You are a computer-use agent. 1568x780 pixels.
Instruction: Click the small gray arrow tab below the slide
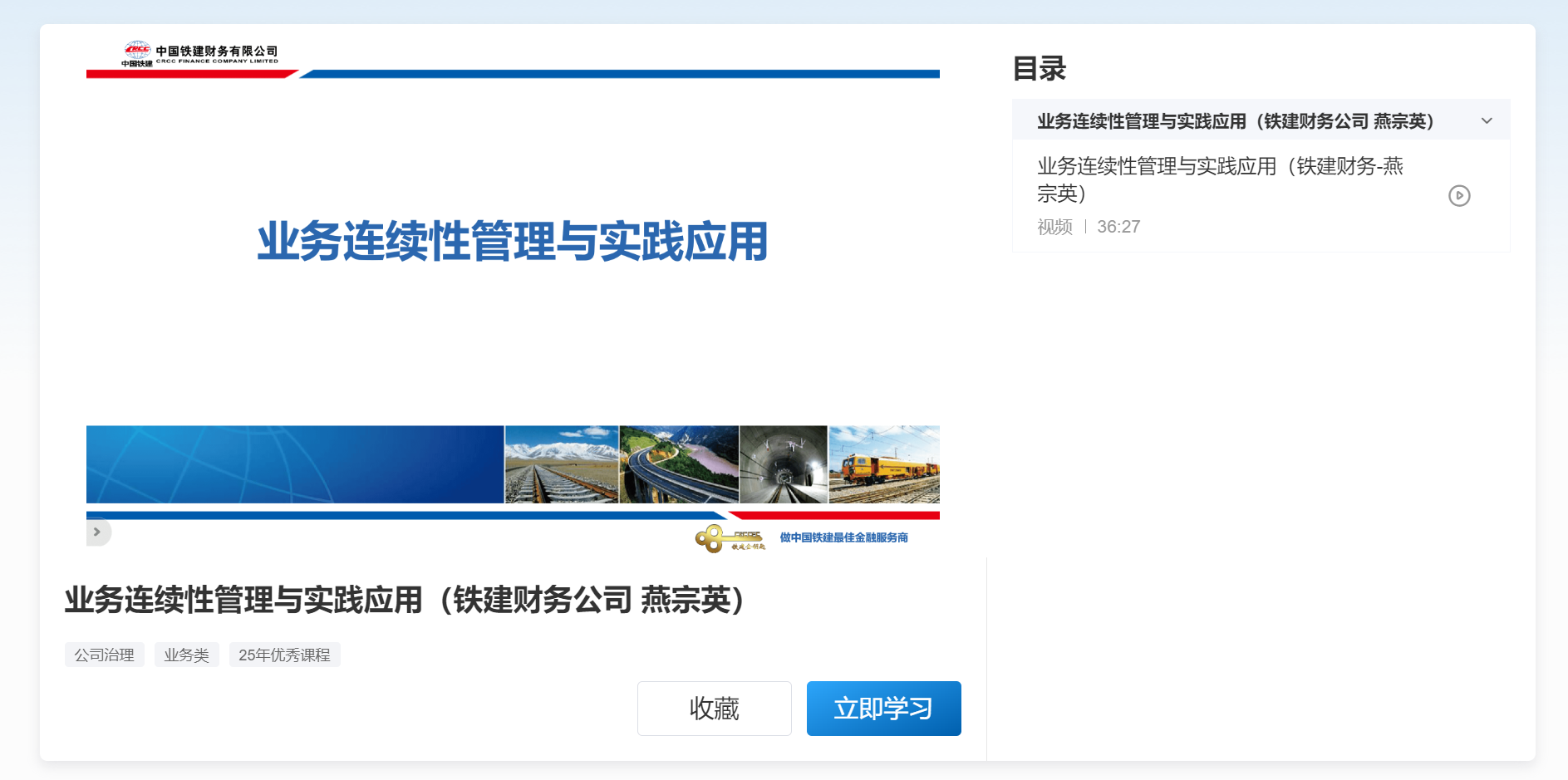point(98,532)
